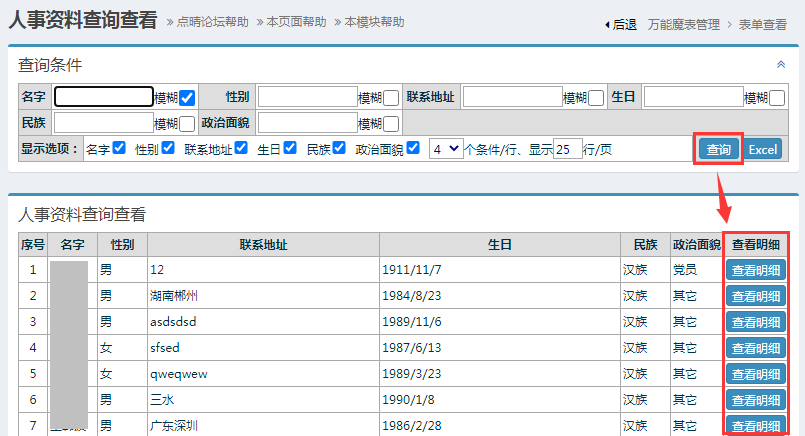This screenshot has height=436, width=805.
Task: Enable the 联系地址 模糊 checkbox
Action: click(x=596, y=98)
